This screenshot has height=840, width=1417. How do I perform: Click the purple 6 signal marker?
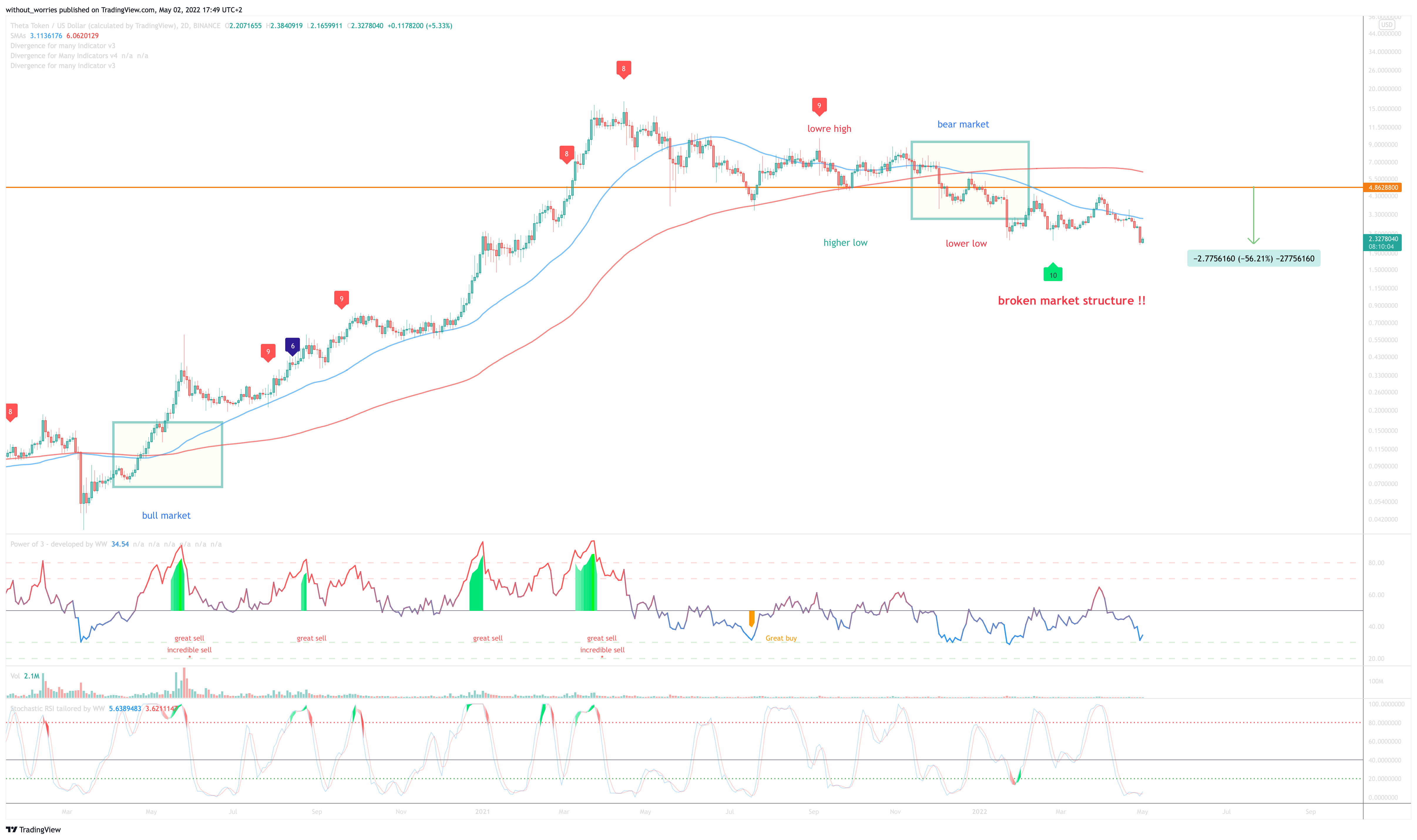coord(292,346)
